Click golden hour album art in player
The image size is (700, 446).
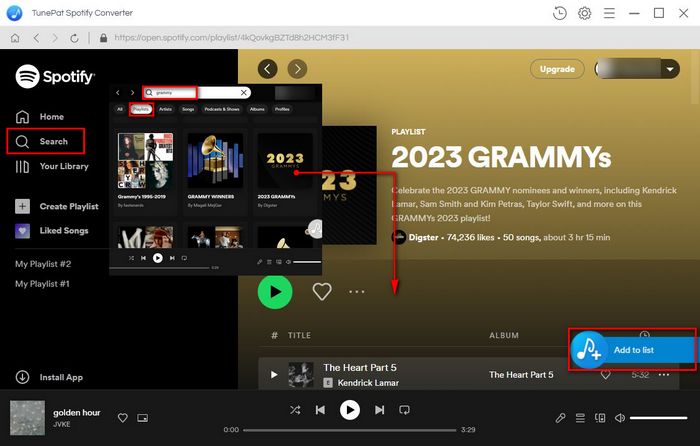(x=28, y=417)
